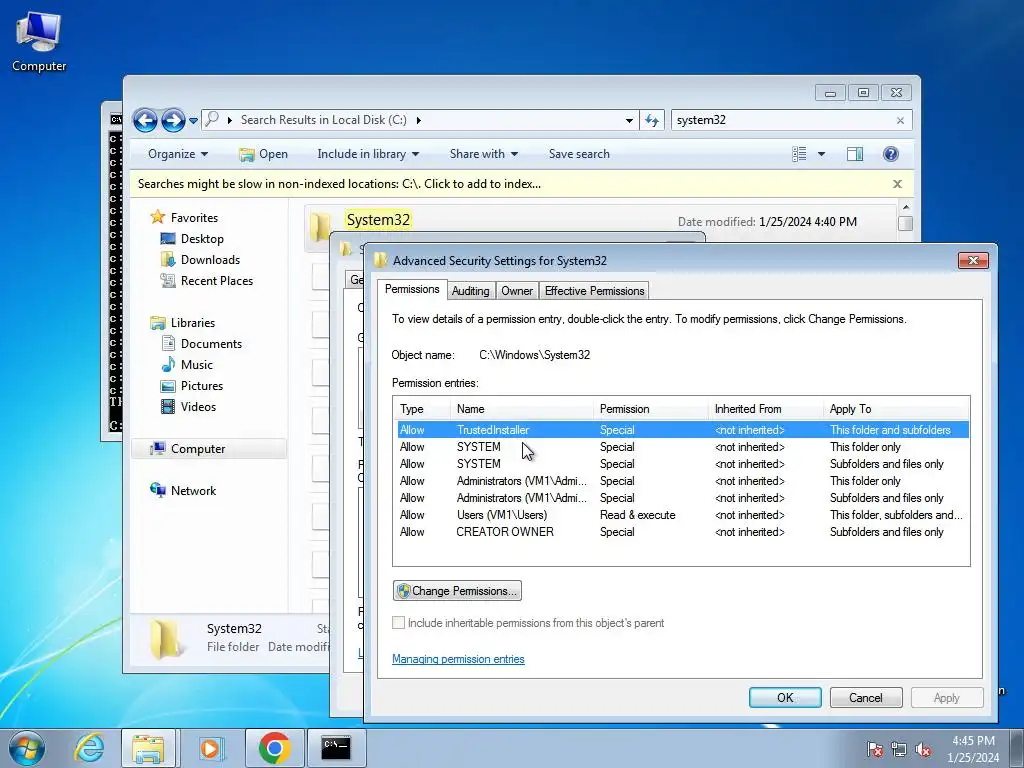Open the Organize menu

(178, 154)
